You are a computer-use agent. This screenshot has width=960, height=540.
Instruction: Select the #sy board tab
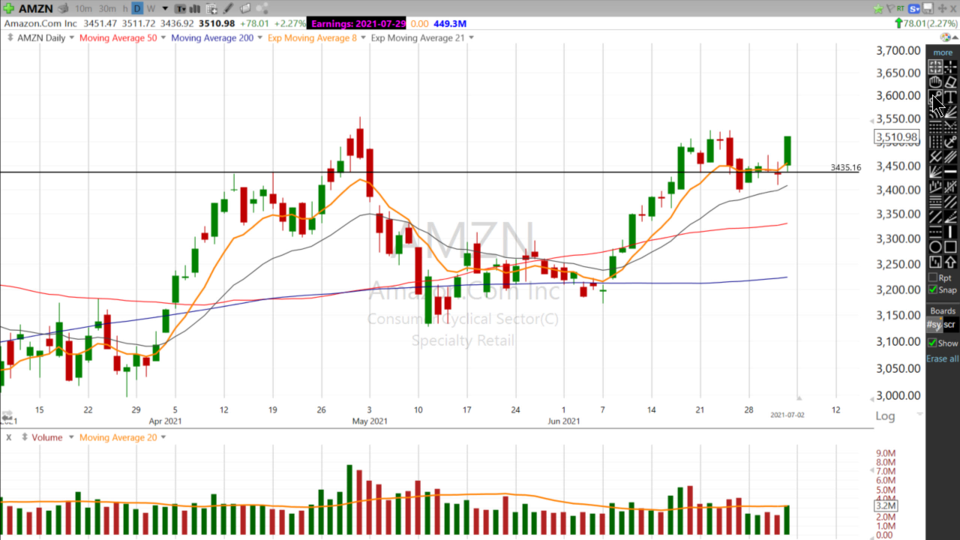(934, 324)
